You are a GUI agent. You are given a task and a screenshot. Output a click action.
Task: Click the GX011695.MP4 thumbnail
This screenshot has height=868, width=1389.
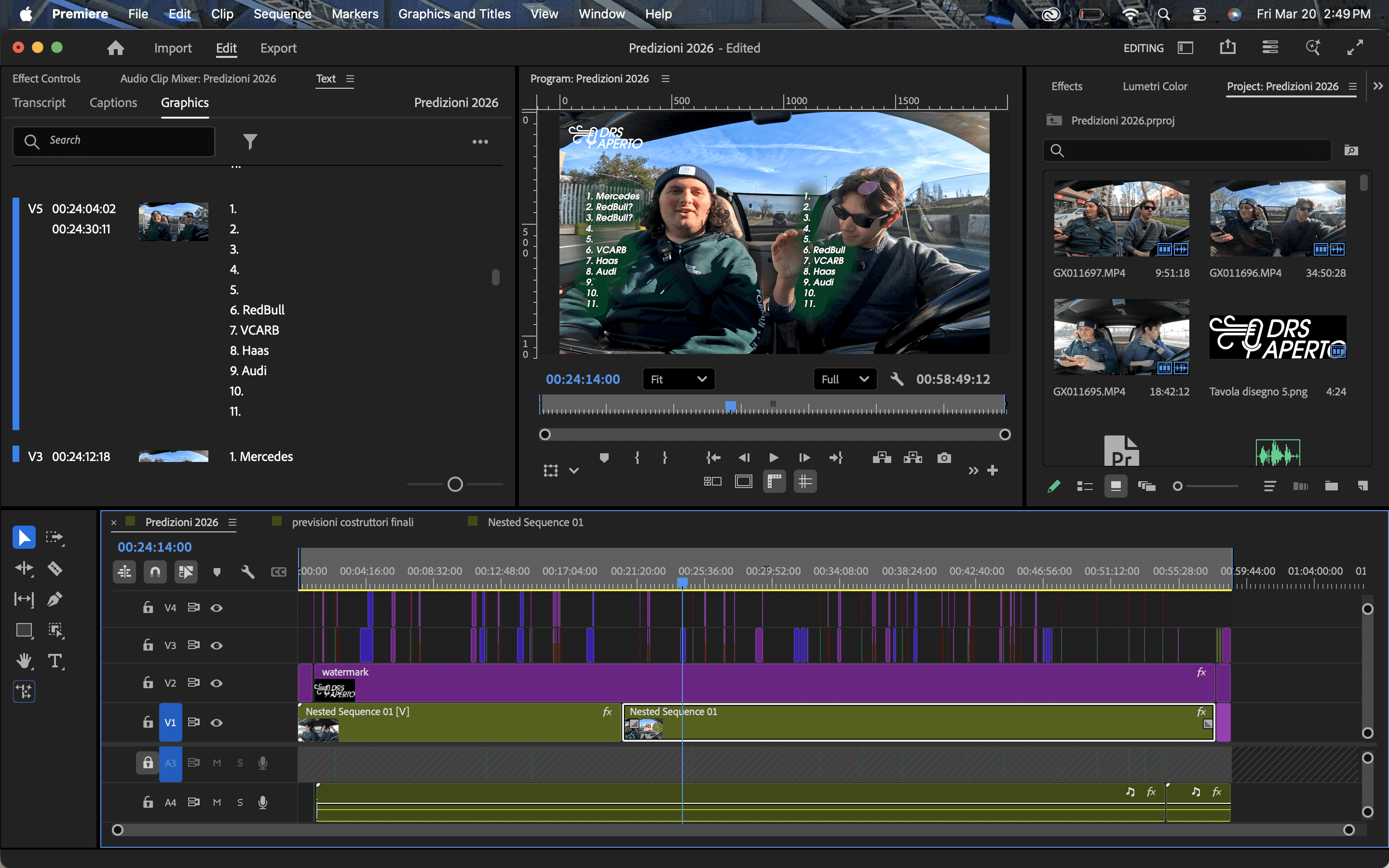point(1121,337)
